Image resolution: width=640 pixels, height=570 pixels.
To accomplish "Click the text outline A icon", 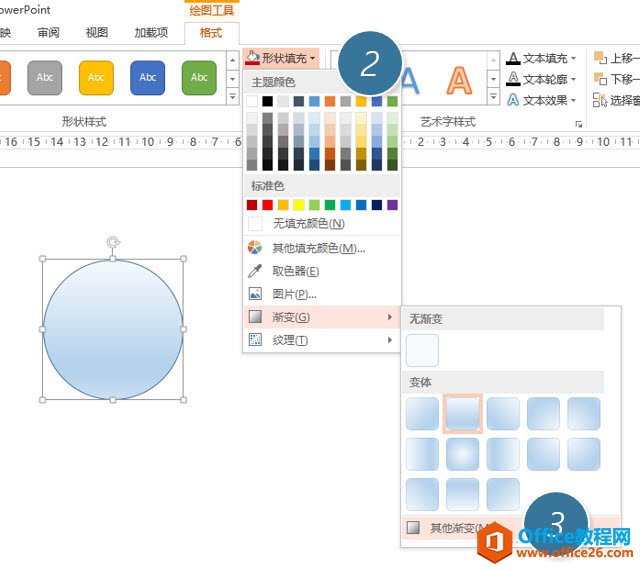I will 513,79.
